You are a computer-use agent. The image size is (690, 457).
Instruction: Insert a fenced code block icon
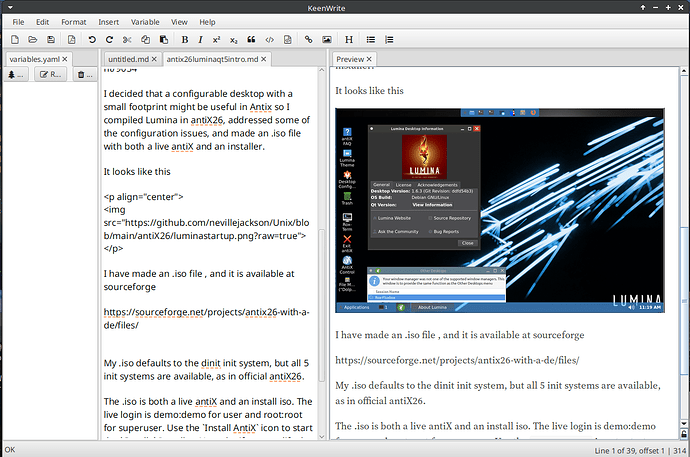click(287, 40)
